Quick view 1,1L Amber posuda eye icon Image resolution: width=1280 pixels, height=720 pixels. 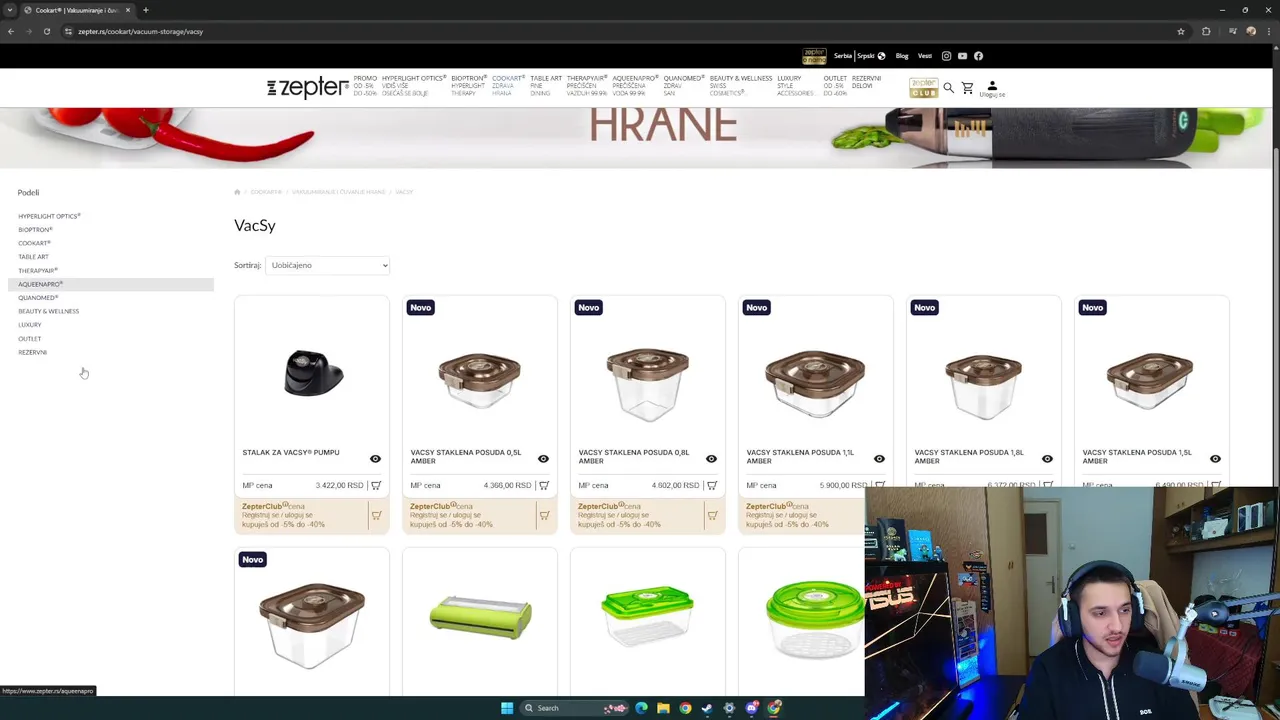point(879,459)
